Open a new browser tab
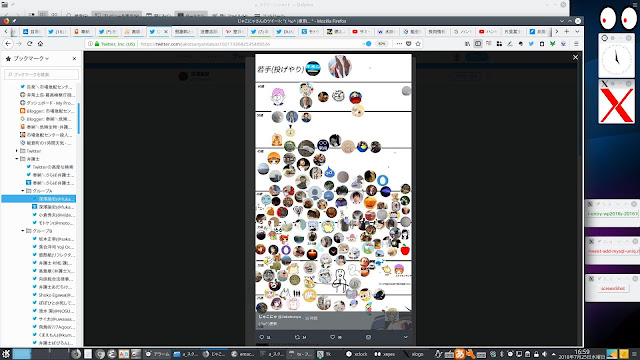The image size is (640, 360). click(567, 31)
